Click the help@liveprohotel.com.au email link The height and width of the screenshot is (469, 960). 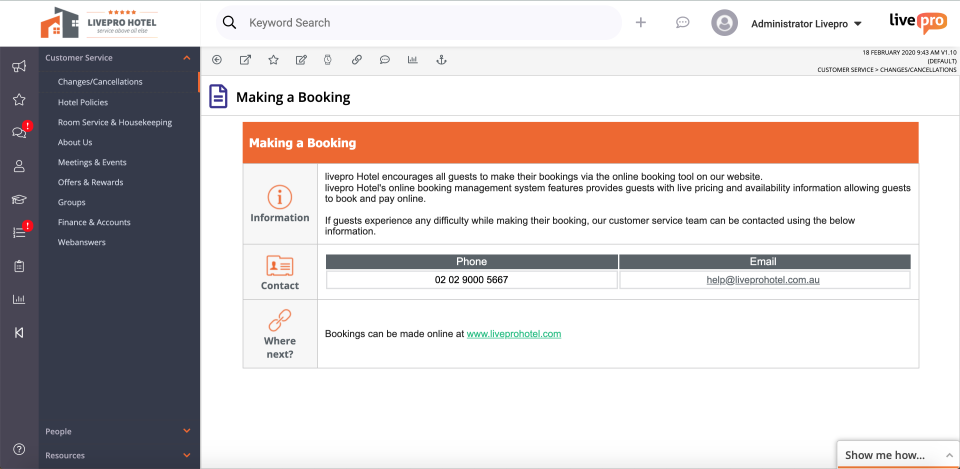[x=763, y=280]
